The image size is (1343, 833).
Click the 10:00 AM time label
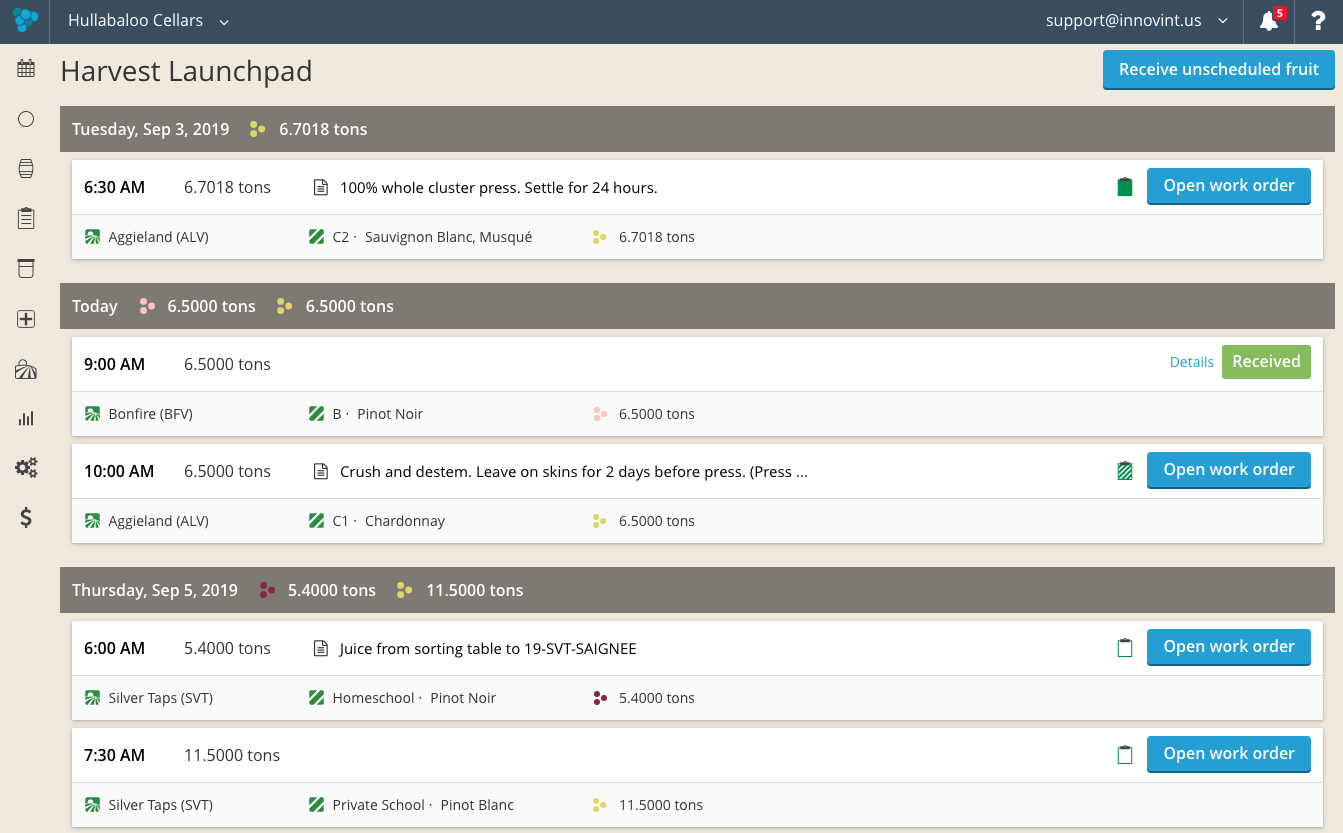pyautogui.click(x=119, y=471)
